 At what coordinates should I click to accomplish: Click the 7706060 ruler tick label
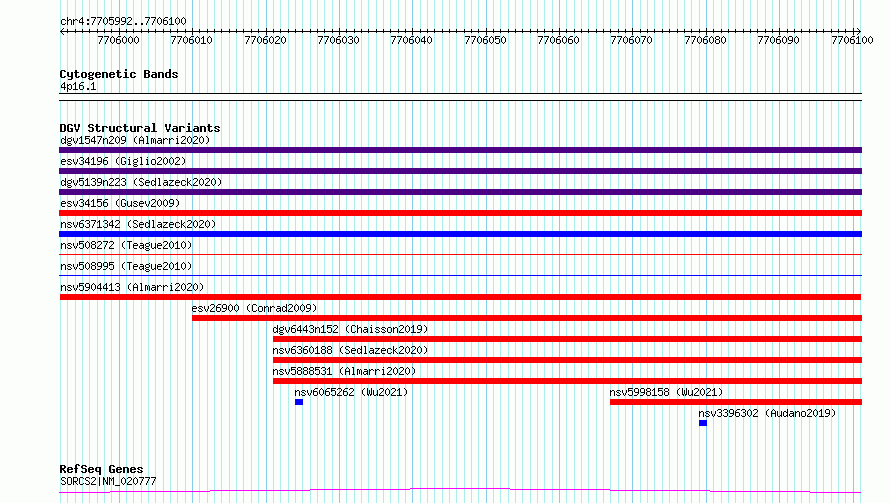pos(559,40)
